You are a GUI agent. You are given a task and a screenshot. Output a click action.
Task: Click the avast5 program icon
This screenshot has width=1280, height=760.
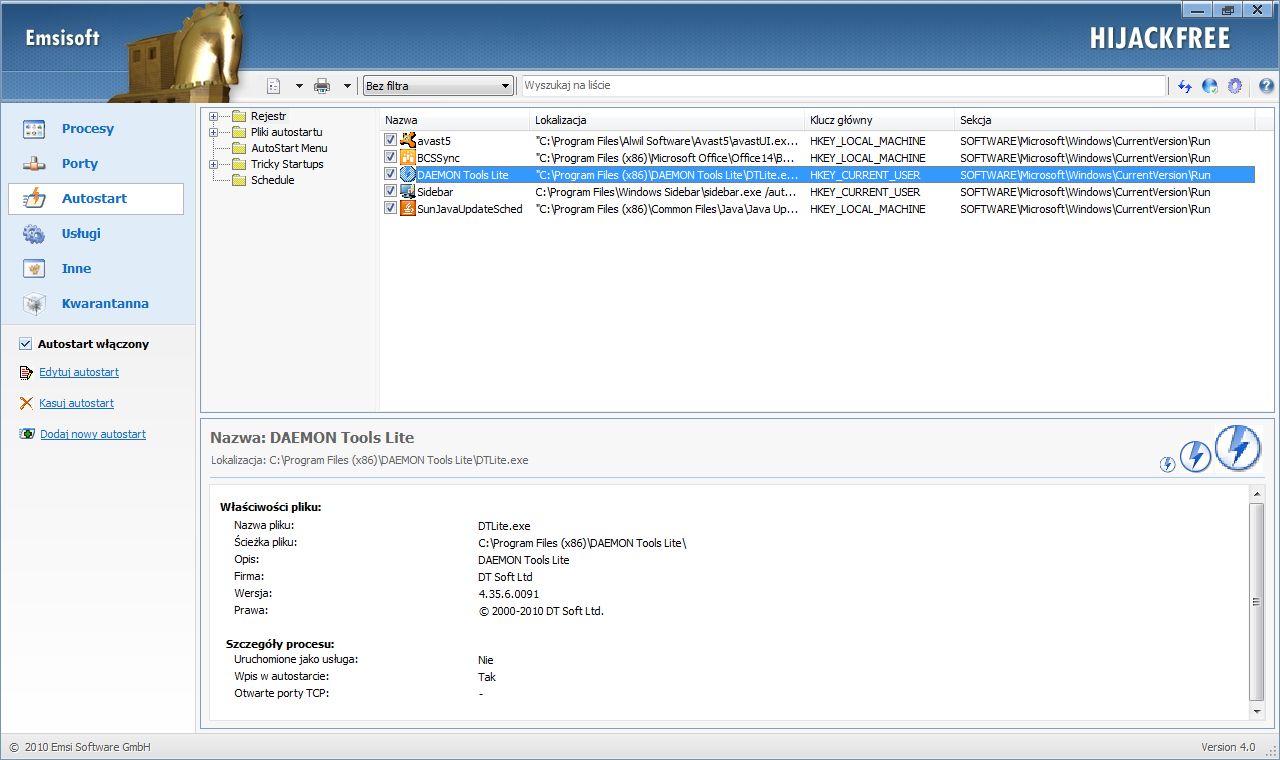tap(408, 141)
